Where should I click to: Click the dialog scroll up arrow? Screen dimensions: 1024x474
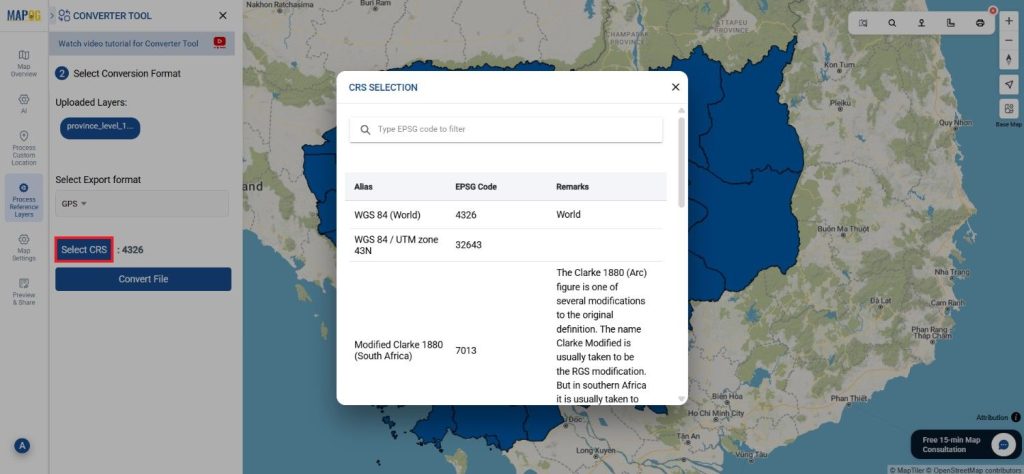tap(682, 110)
